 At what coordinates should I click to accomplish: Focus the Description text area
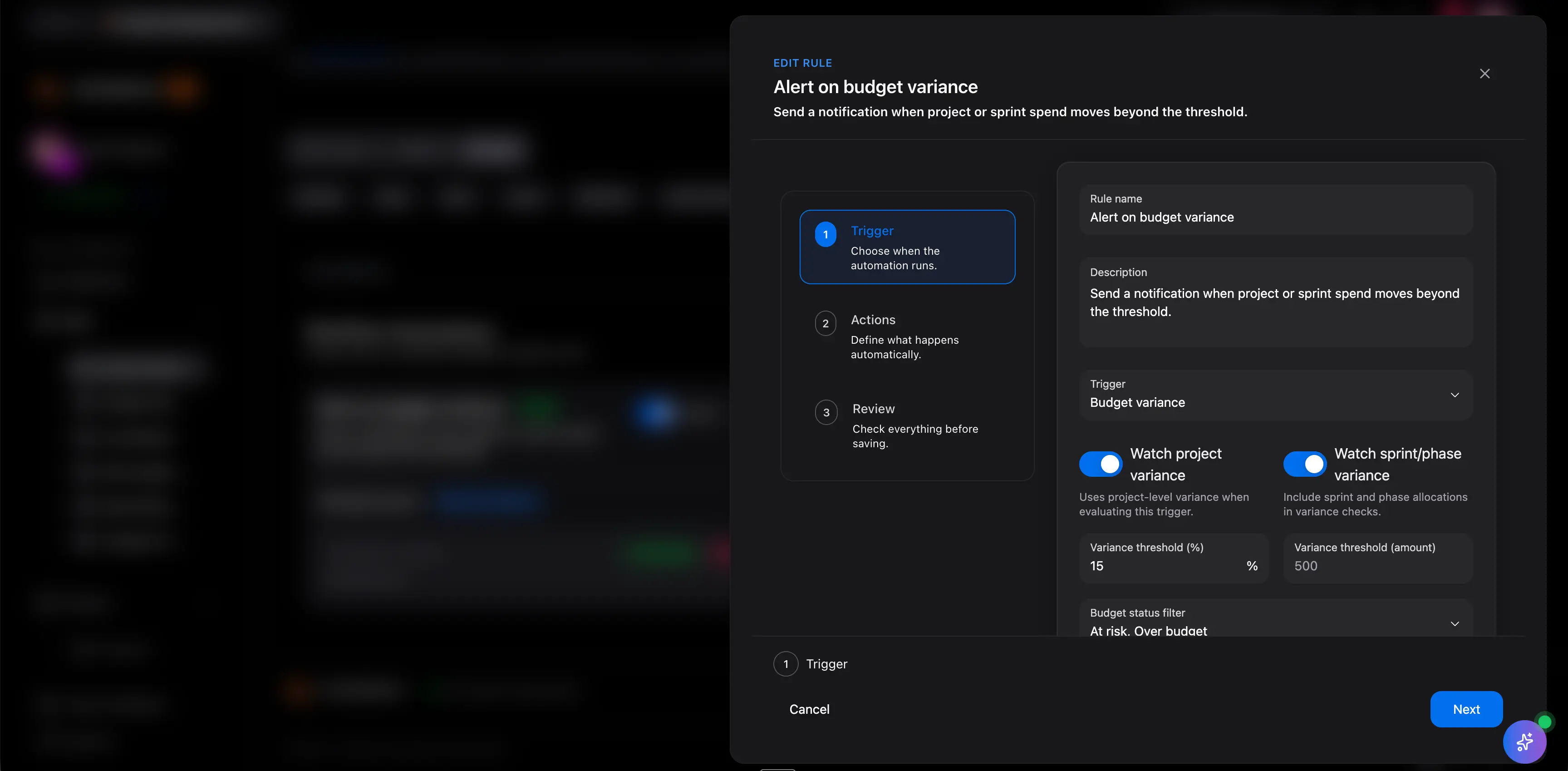coord(1275,303)
